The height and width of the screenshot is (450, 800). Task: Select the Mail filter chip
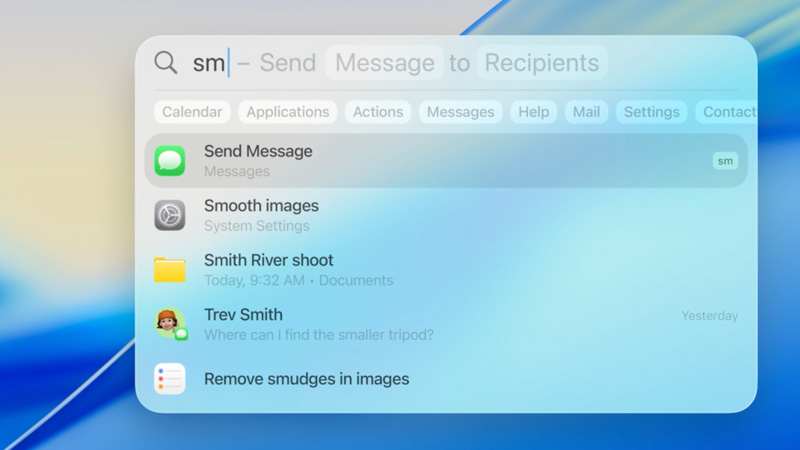586,112
